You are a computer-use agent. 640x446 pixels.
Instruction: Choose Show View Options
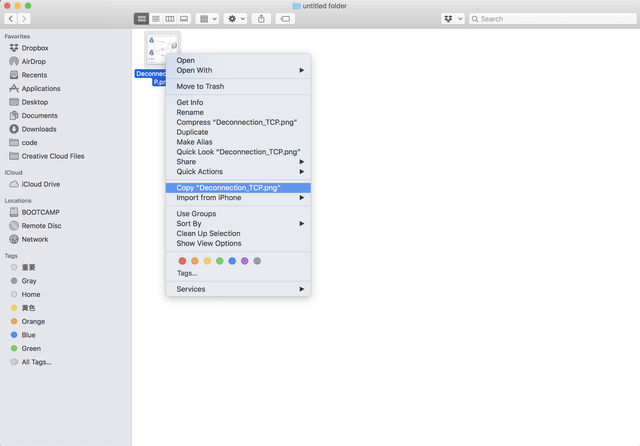pyautogui.click(x=238, y=243)
